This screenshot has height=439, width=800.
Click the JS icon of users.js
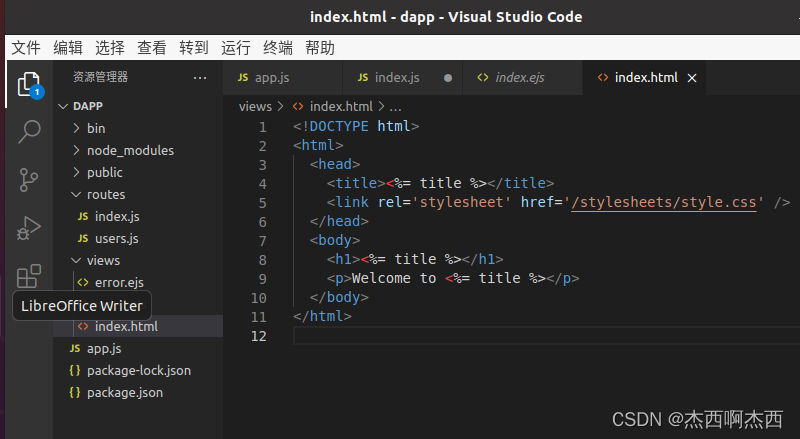[83, 238]
